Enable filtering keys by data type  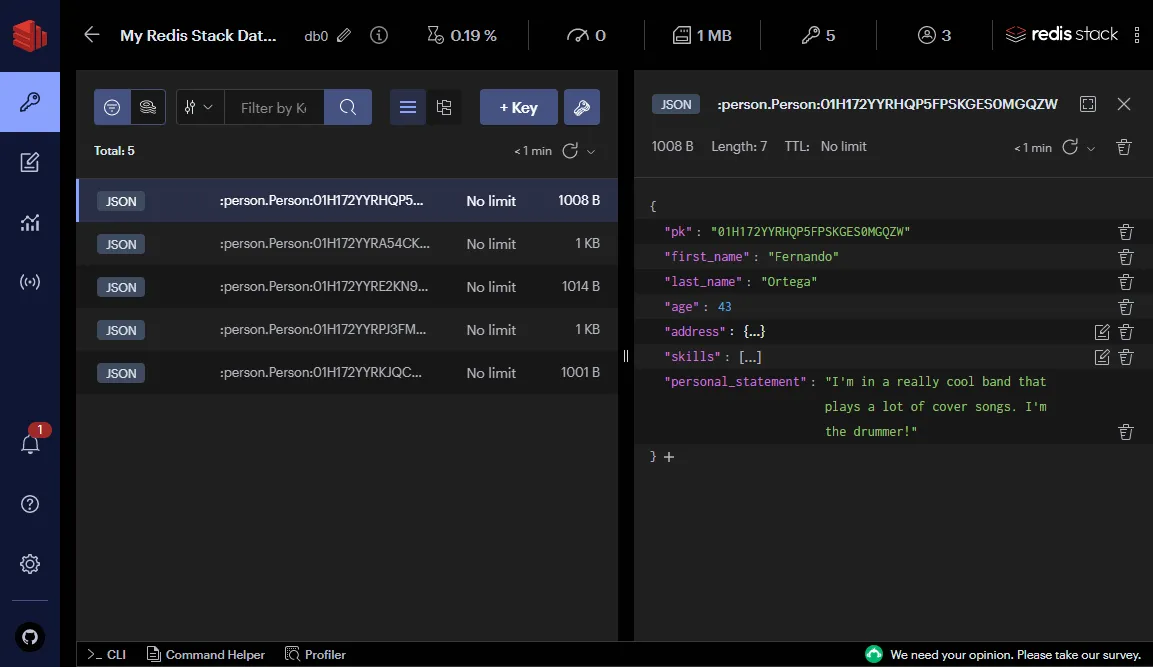tap(112, 107)
